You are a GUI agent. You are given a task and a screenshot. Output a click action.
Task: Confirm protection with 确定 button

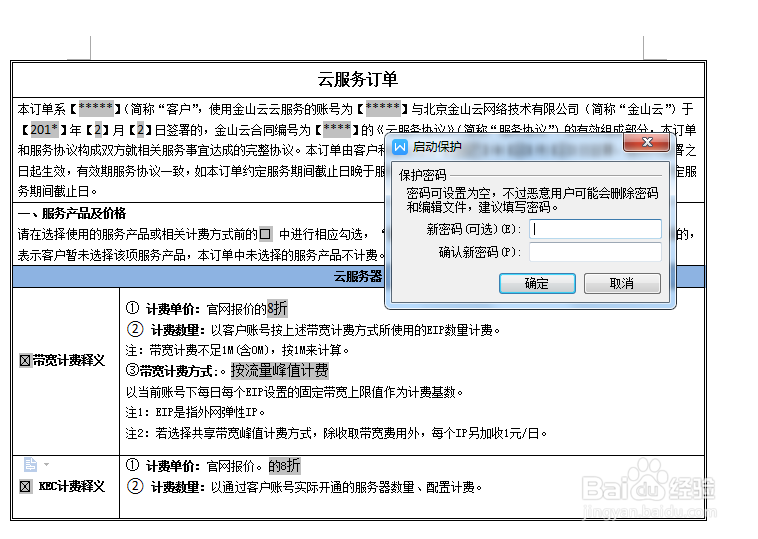[537, 283]
